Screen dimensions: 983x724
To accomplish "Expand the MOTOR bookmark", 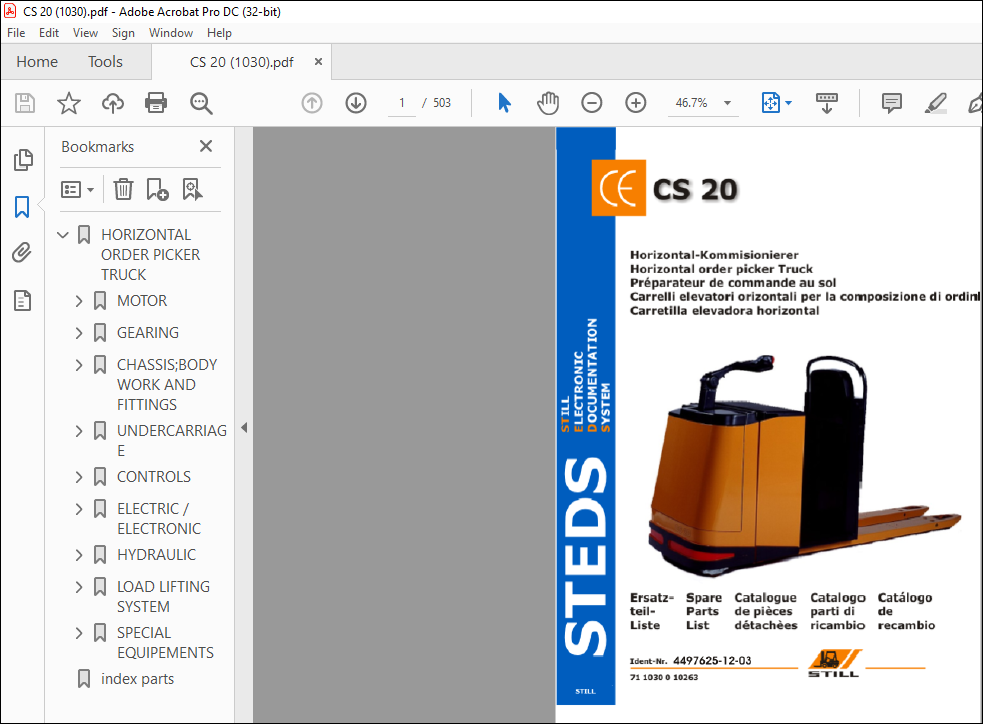I will click(x=79, y=301).
